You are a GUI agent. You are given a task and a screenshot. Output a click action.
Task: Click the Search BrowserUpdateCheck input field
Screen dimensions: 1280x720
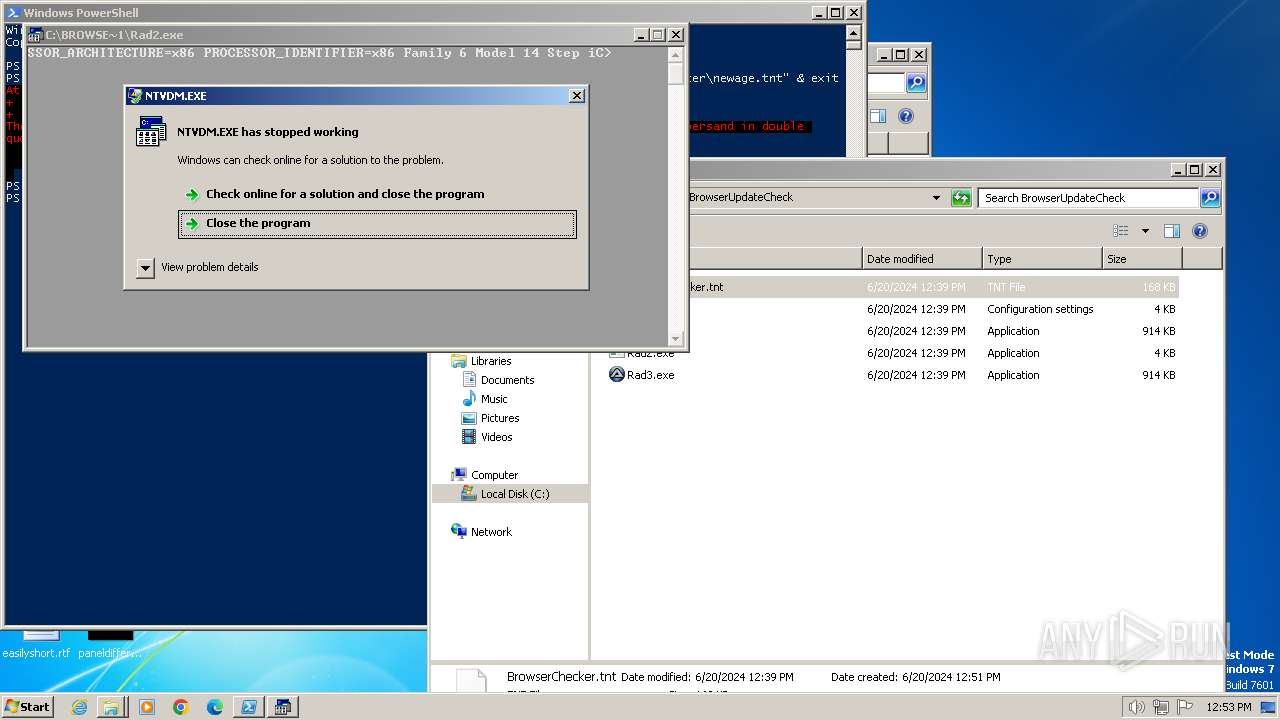pyautogui.click(x=1088, y=198)
